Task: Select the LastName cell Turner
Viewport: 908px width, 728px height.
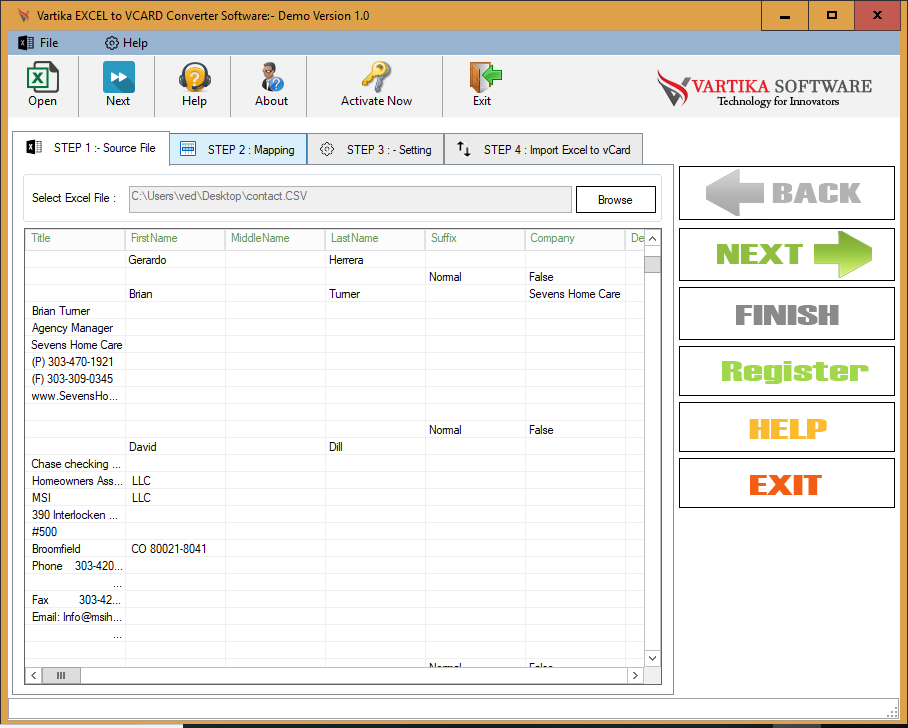Action: tap(375, 294)
